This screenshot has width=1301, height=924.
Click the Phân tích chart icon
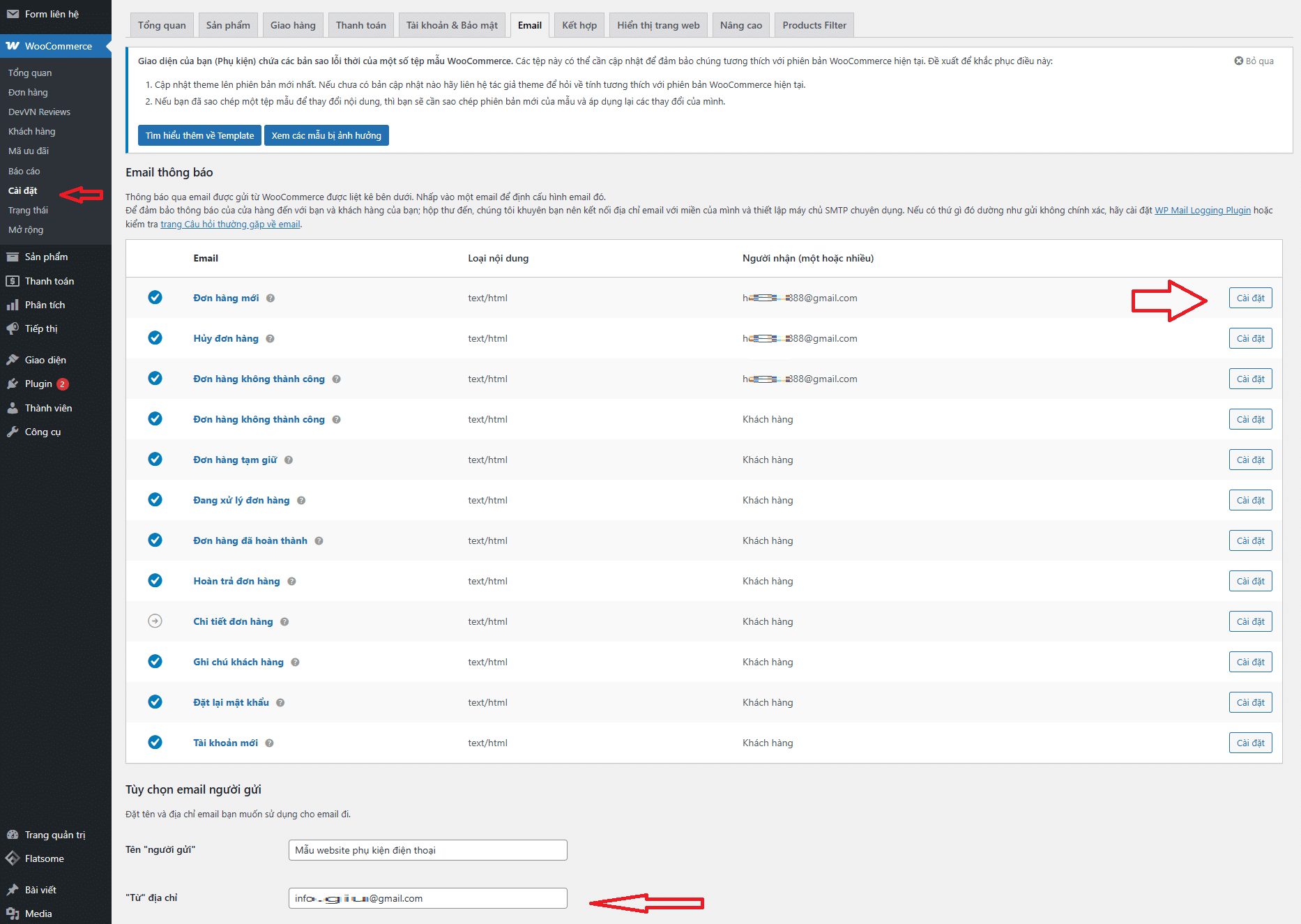[13, 305]
